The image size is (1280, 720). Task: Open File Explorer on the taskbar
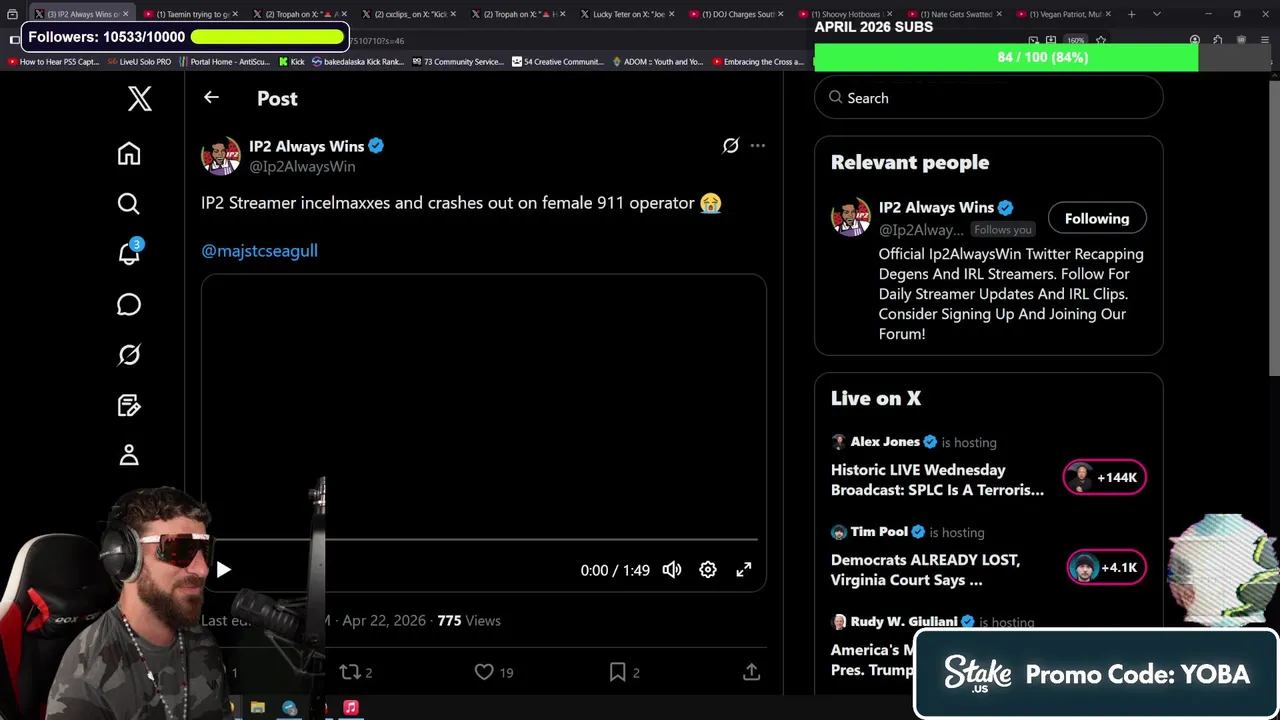coord(258,708)
